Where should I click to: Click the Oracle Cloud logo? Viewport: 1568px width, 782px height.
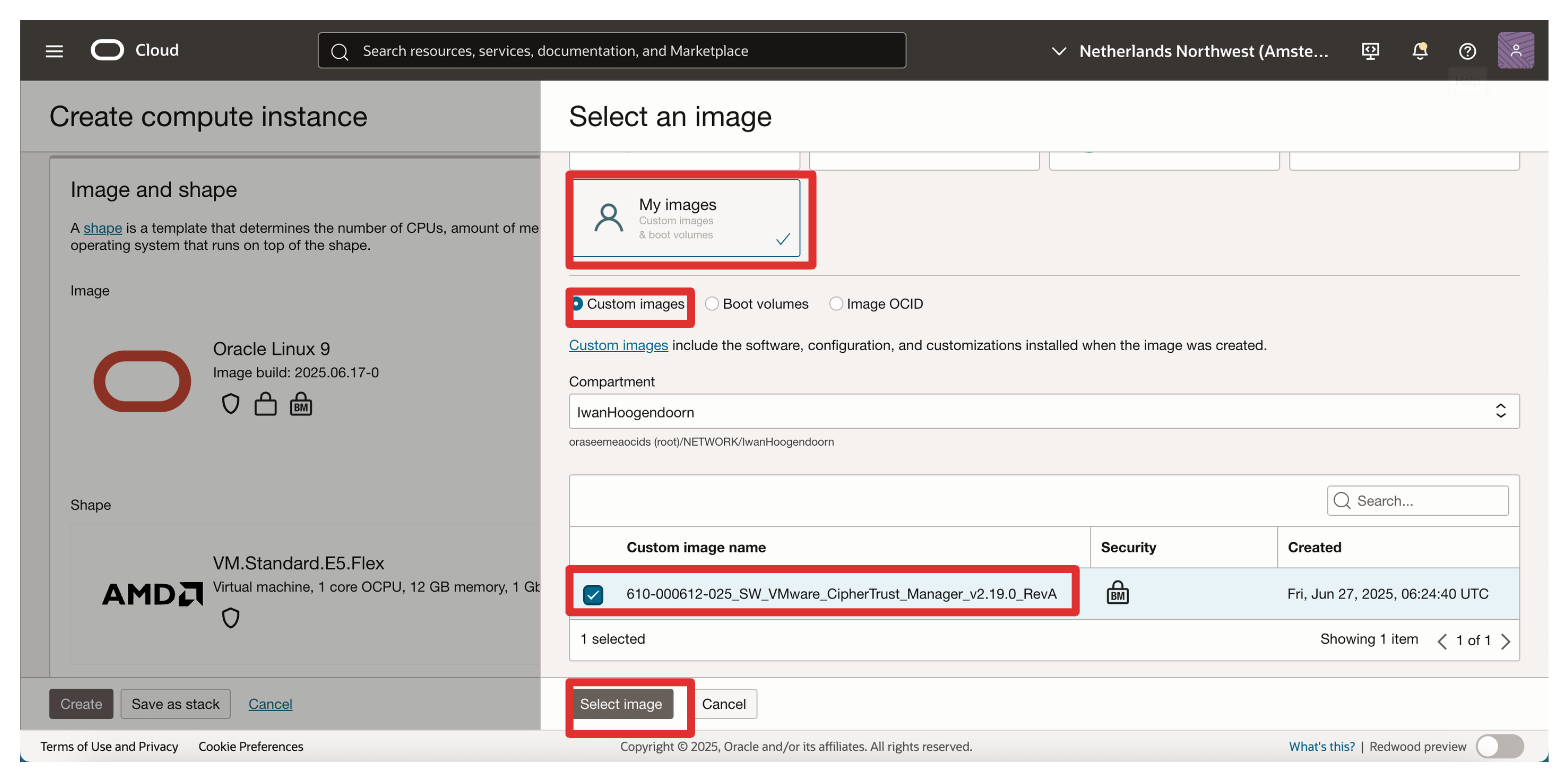tap(134, 50)
